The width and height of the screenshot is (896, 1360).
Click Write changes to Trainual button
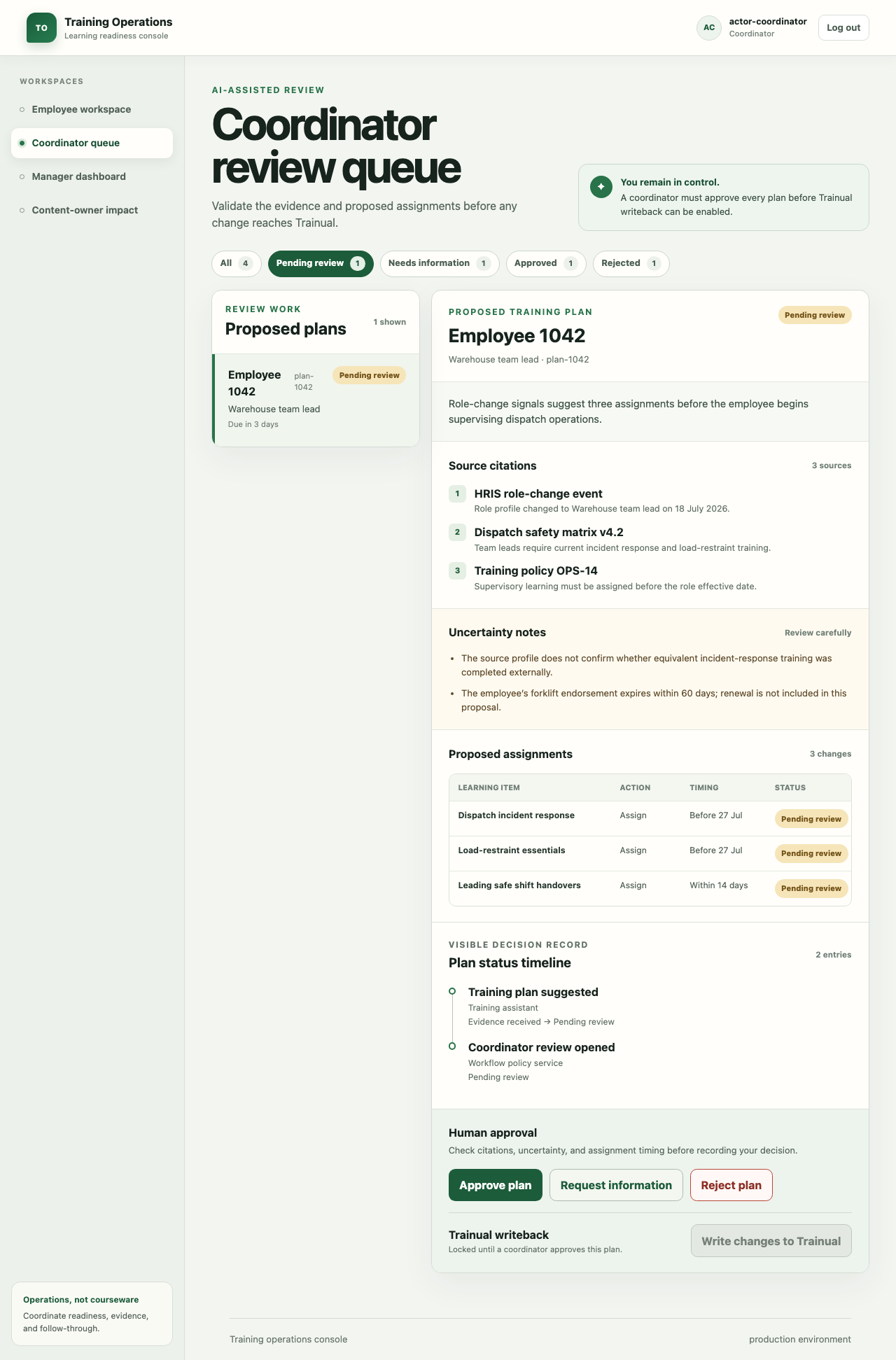click(x=771, y=1240)
